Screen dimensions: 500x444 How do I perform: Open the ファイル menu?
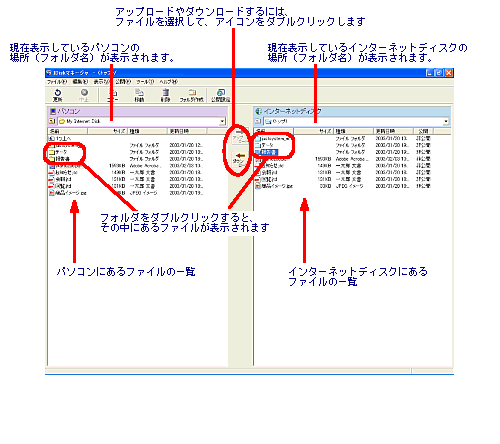click(57, 82)
